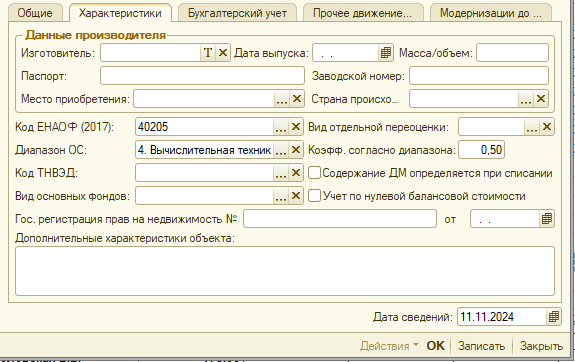Open the Код ЕНАОФ (2017) selection dialog
Viewport: 575px width, 362px height.
(x=281, y=127)
